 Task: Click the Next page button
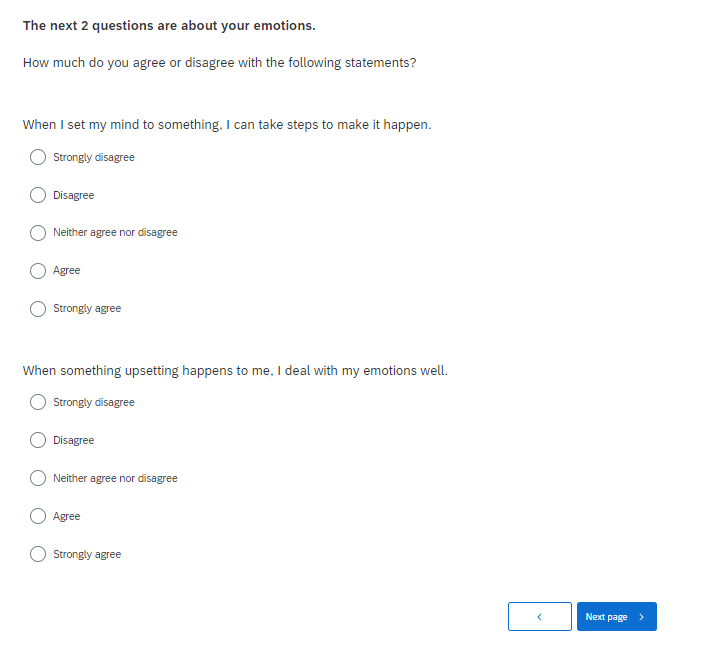(607, 617)
